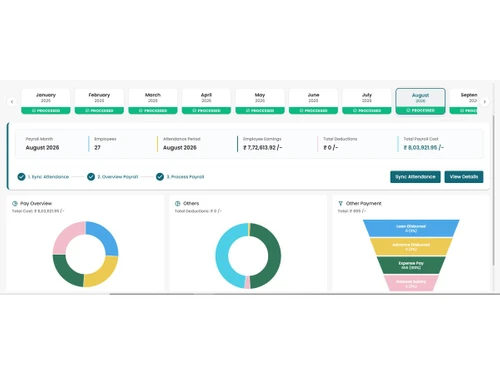Viewport: 500px width, 375px height.
Task: Select the February month card
Action: pos(99,101)
